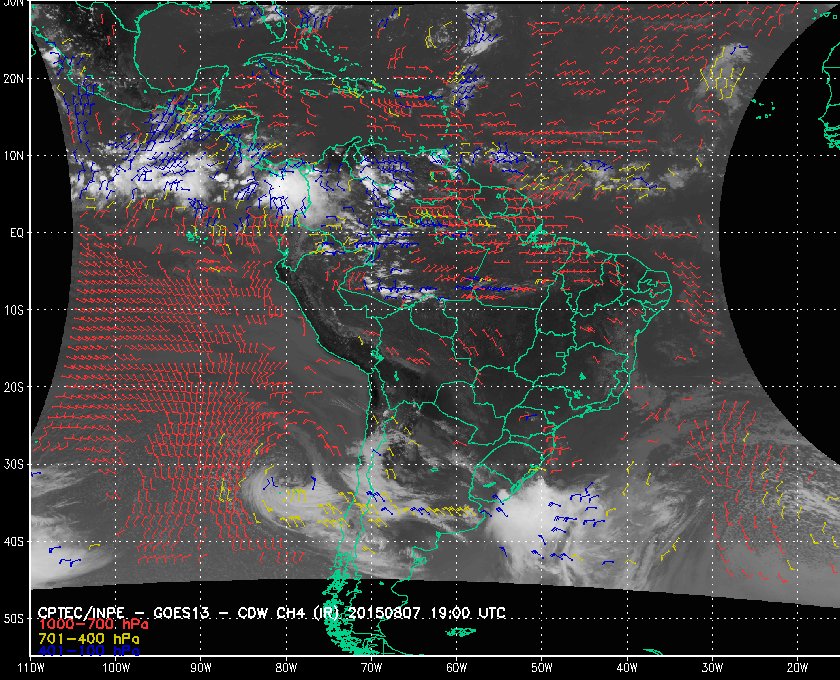Click the 60W longitude axis label
This screenshot has width=840, height=680.
456,667
